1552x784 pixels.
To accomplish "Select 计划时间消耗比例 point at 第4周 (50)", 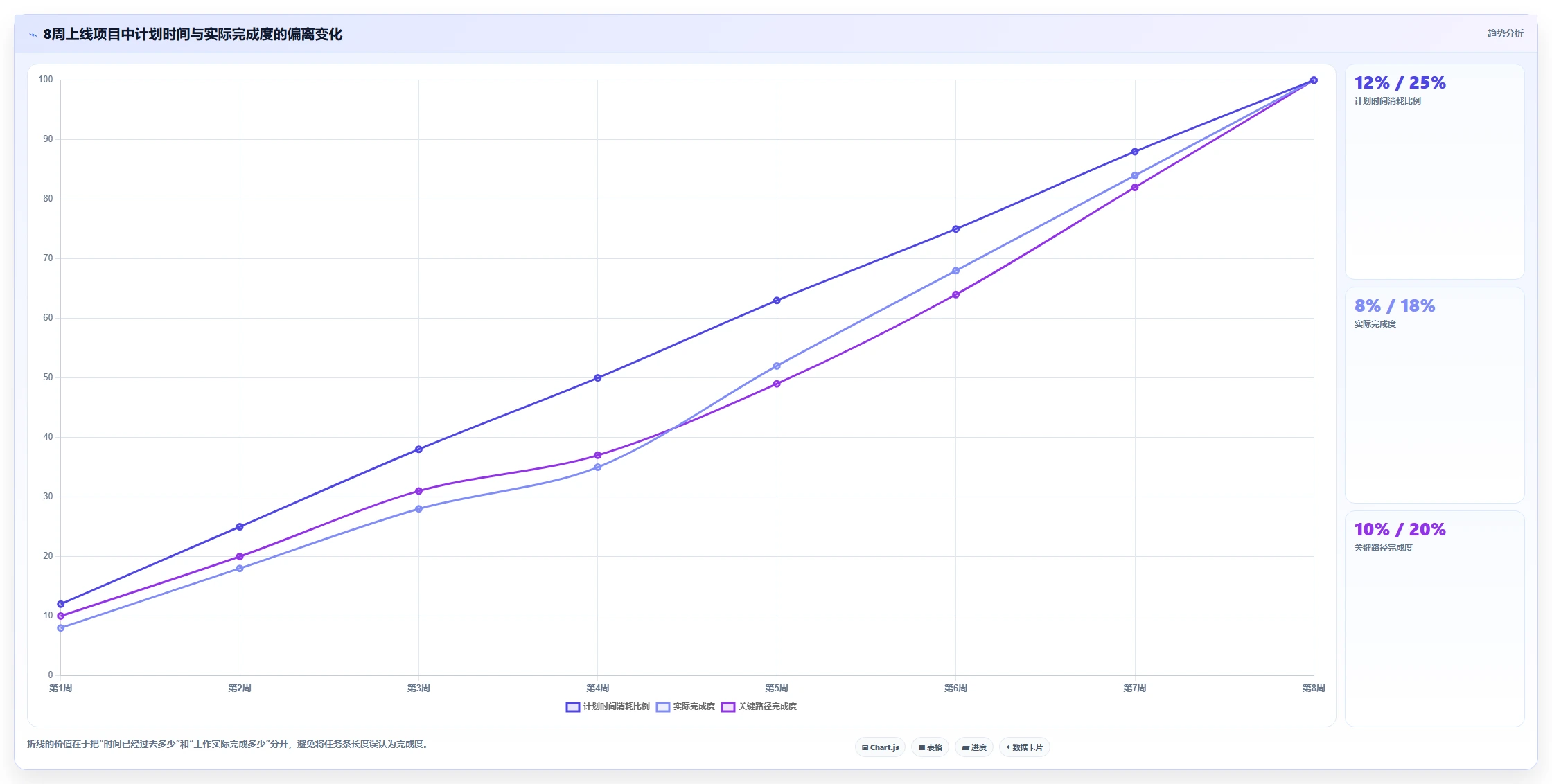I will pyautogui.click(x=598, y=378).
